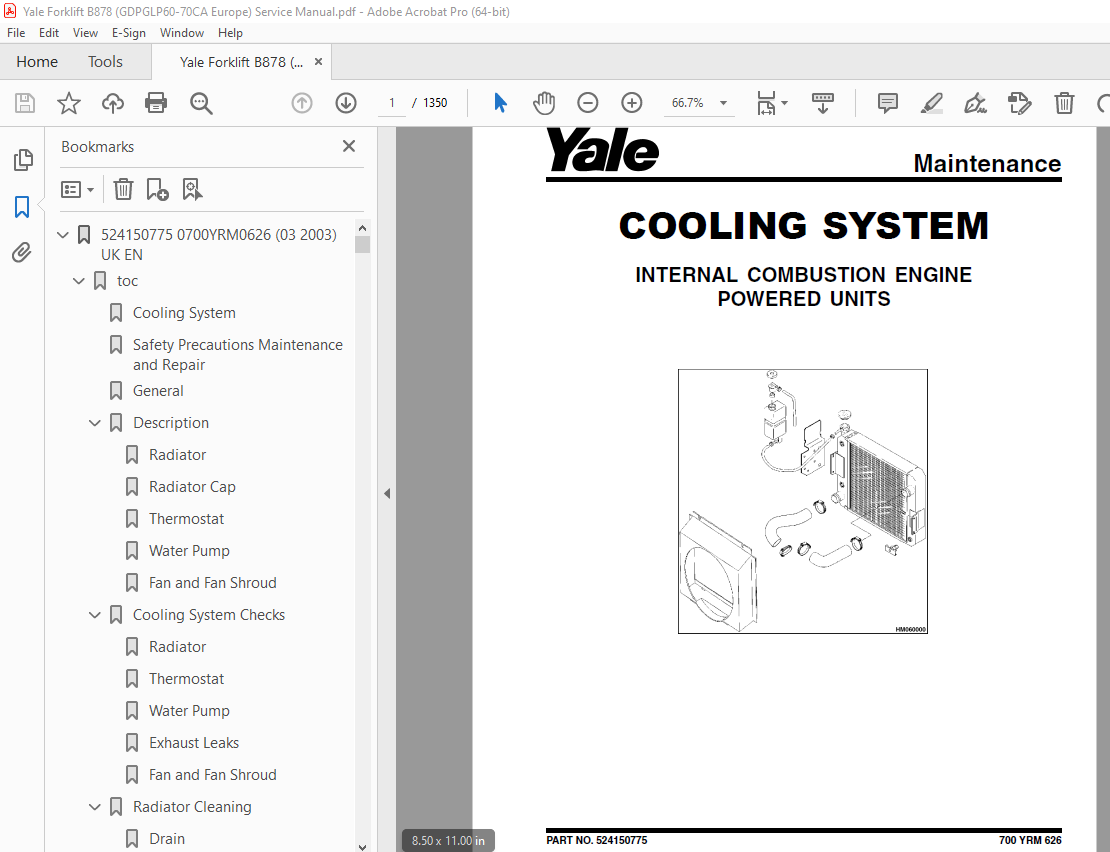Viewport: 1110px width, 852px height.
Task: Add a sticky note comment
Action: (887, 103)
